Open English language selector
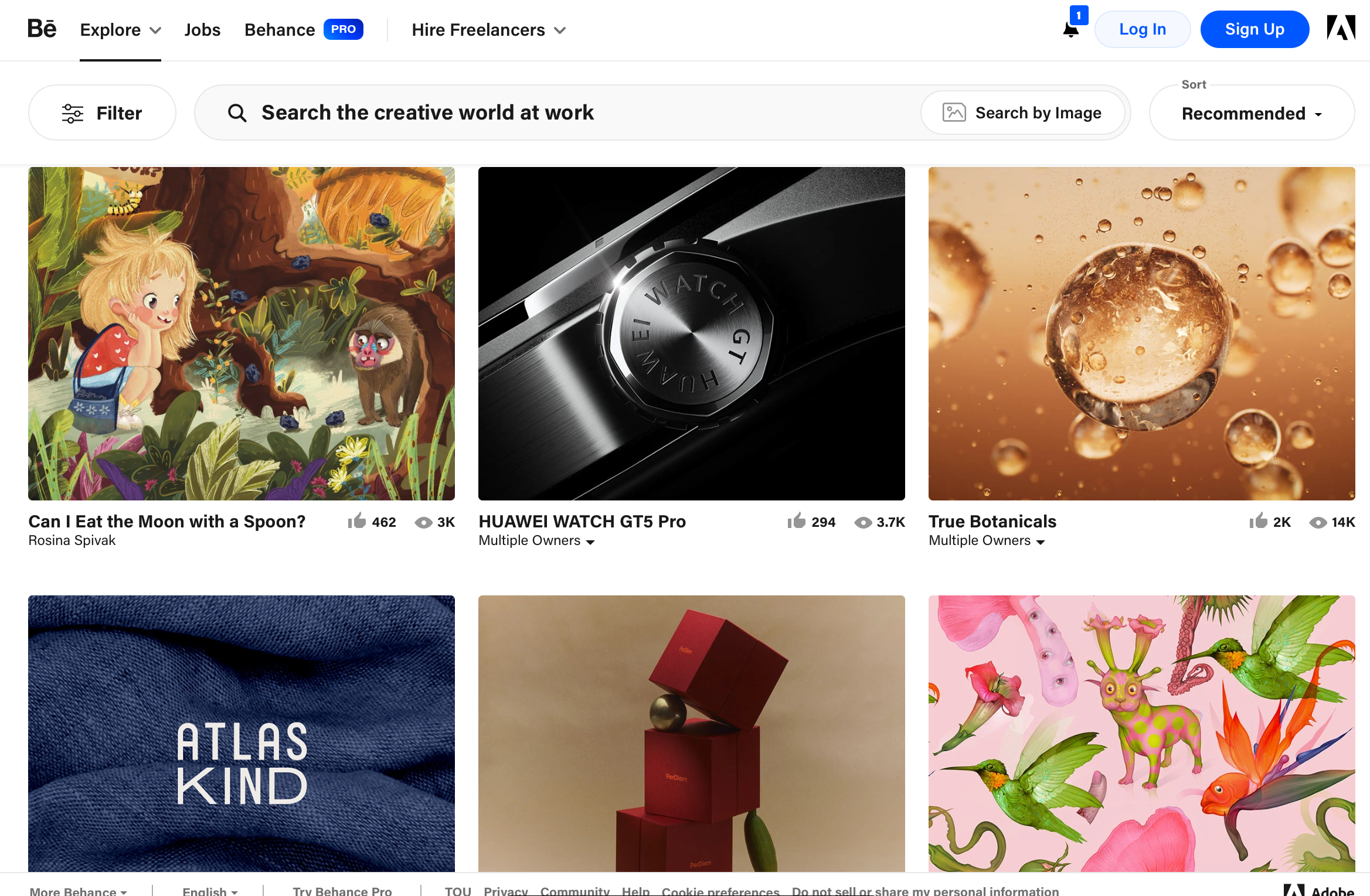 [x=210, y=891]
